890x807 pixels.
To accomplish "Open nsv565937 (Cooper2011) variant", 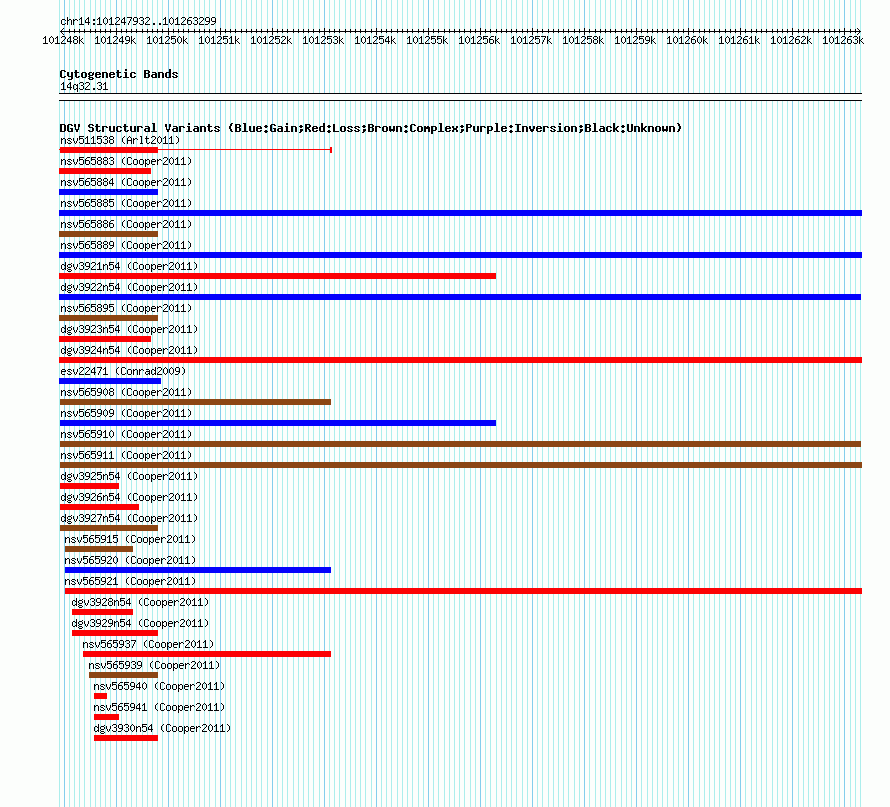I will (x=148, y=644).
